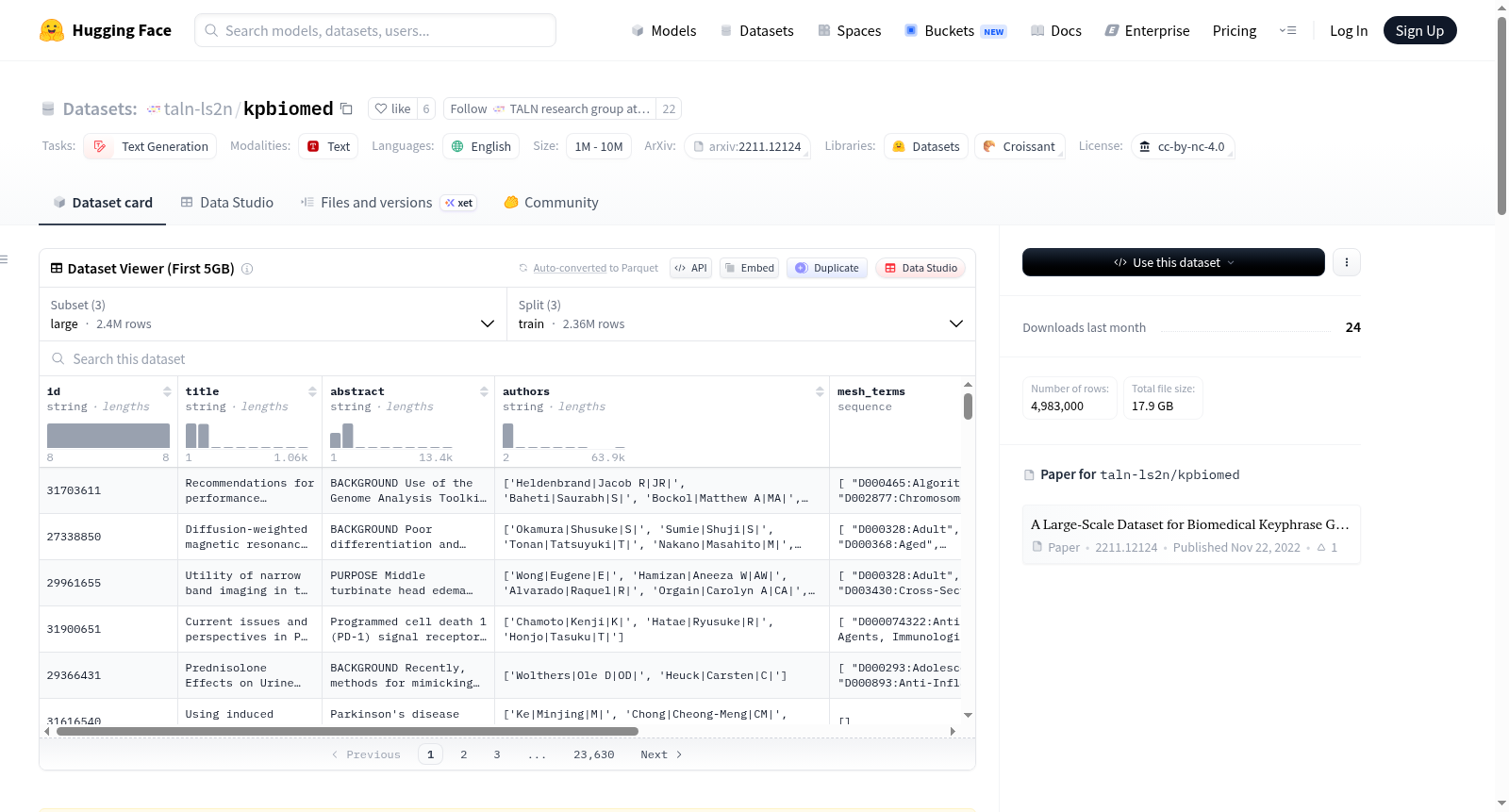Open Models in the top navigation
The height and width of the screenshot is (812, 1509).
664,30
